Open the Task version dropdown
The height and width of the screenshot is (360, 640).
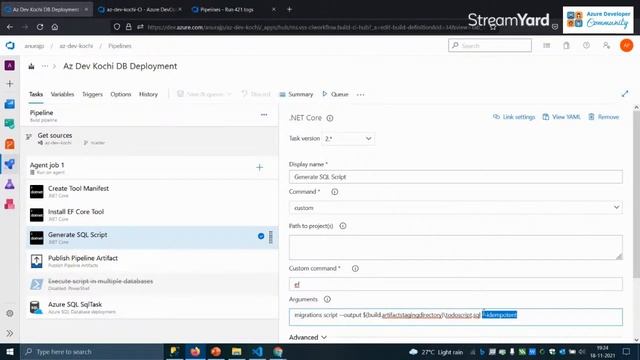click(348, 139)
